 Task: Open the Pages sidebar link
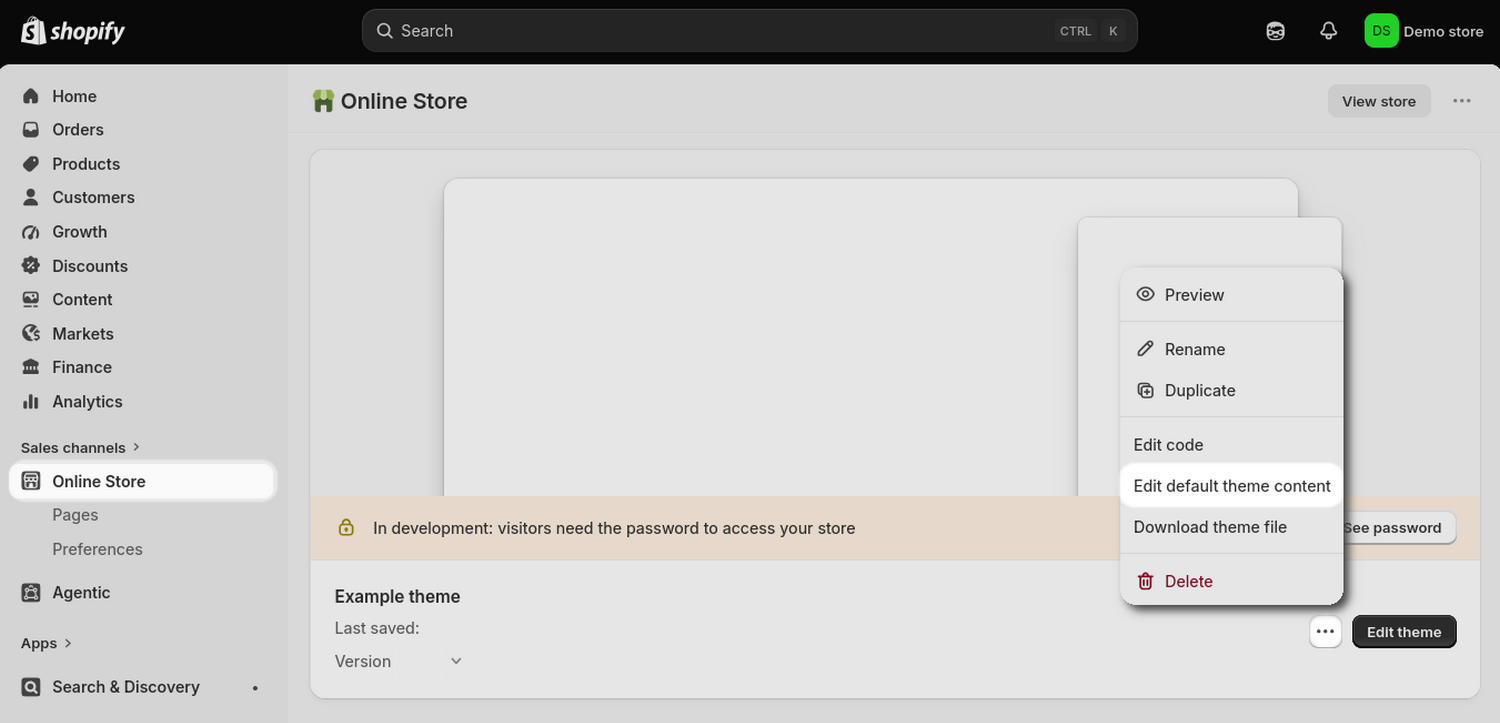75,515
